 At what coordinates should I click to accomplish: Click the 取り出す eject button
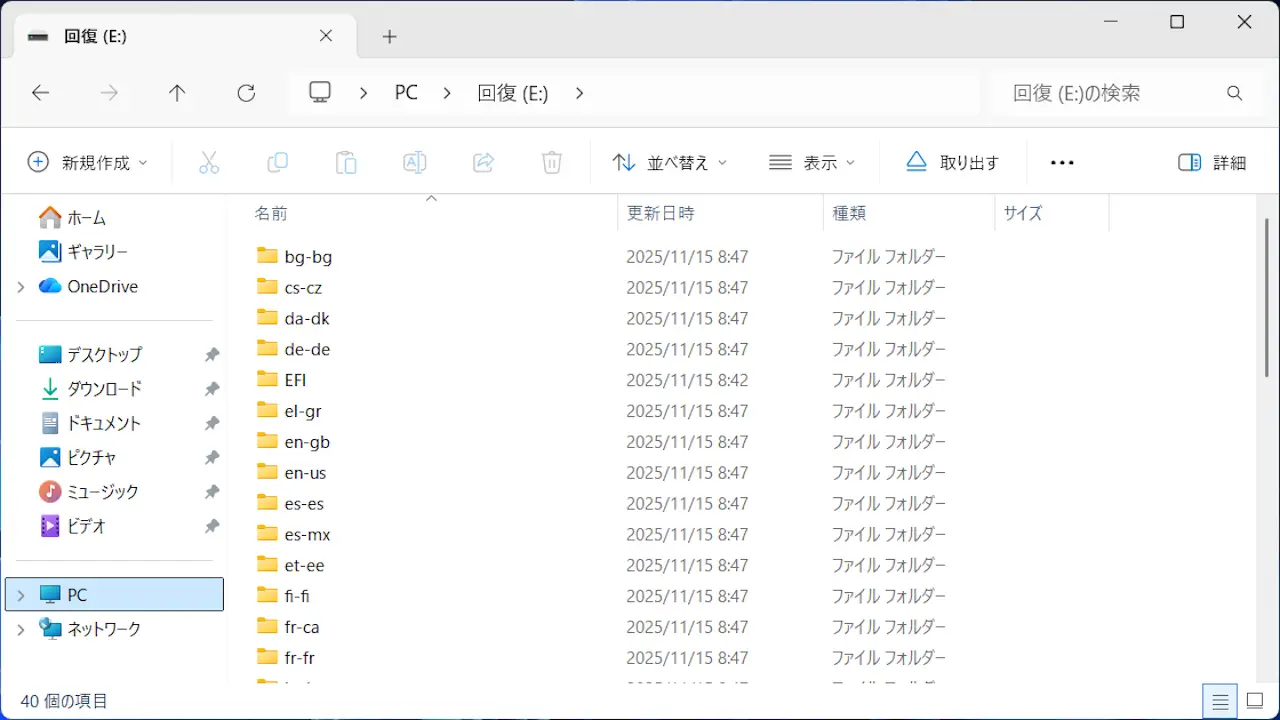(952, 162)
